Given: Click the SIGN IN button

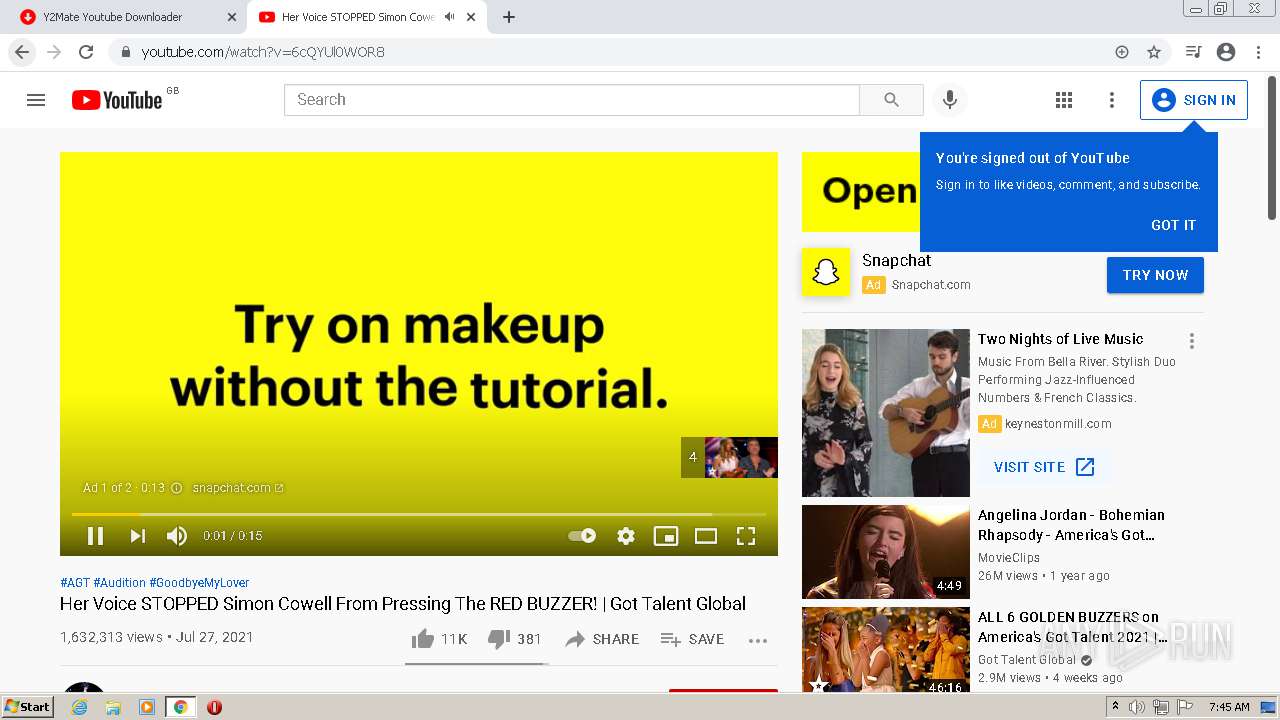Looking at the screenshot, I should pyautogui.click(x=1194, y=100).
